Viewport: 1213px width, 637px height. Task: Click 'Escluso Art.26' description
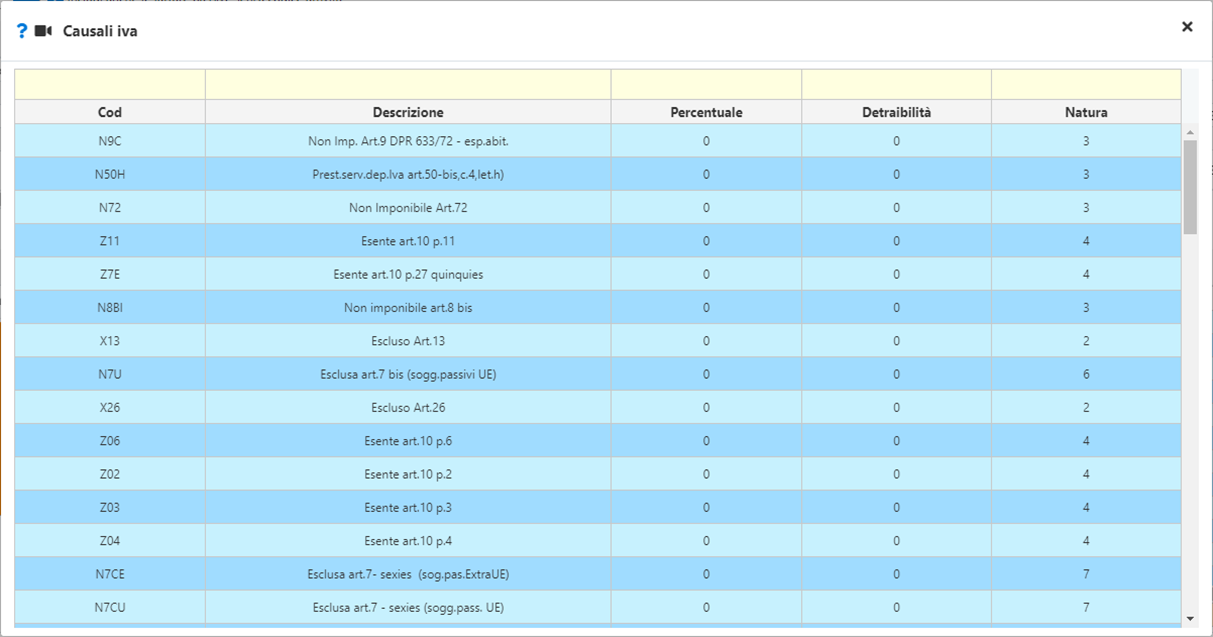(x=408, y=408)
